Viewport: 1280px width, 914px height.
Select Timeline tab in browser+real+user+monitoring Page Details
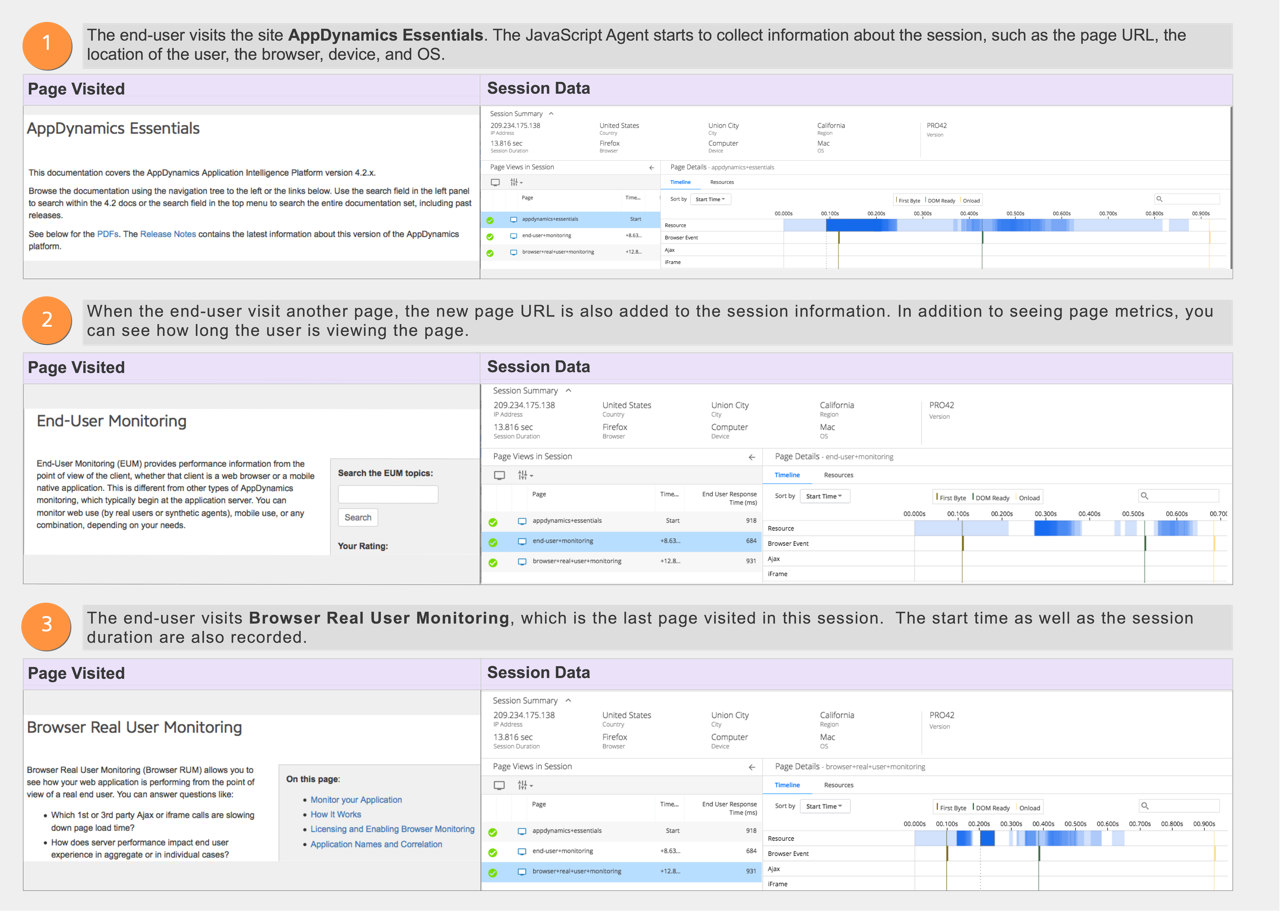[x=787, y=786]
